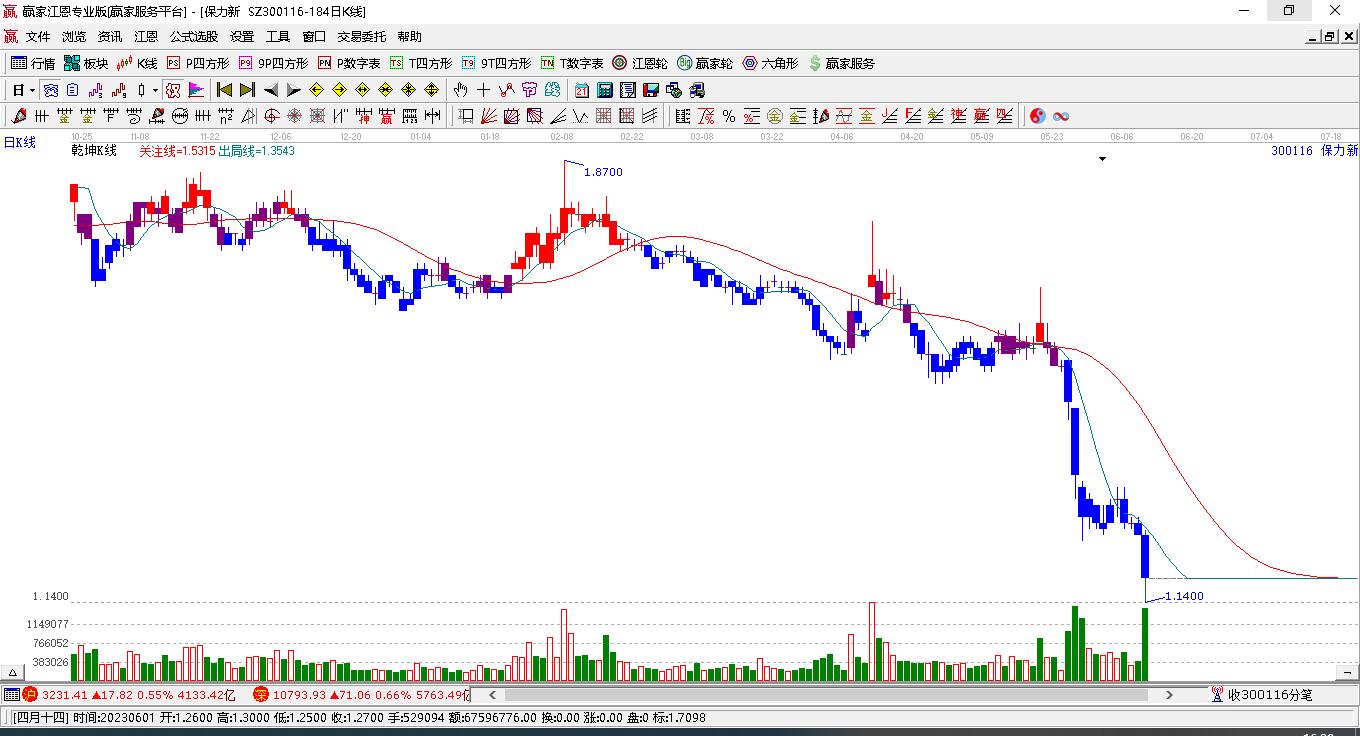Click the yellow diamond right-arrow icon
Viewport: 1360px width, 736px height.
pos(339,90)
